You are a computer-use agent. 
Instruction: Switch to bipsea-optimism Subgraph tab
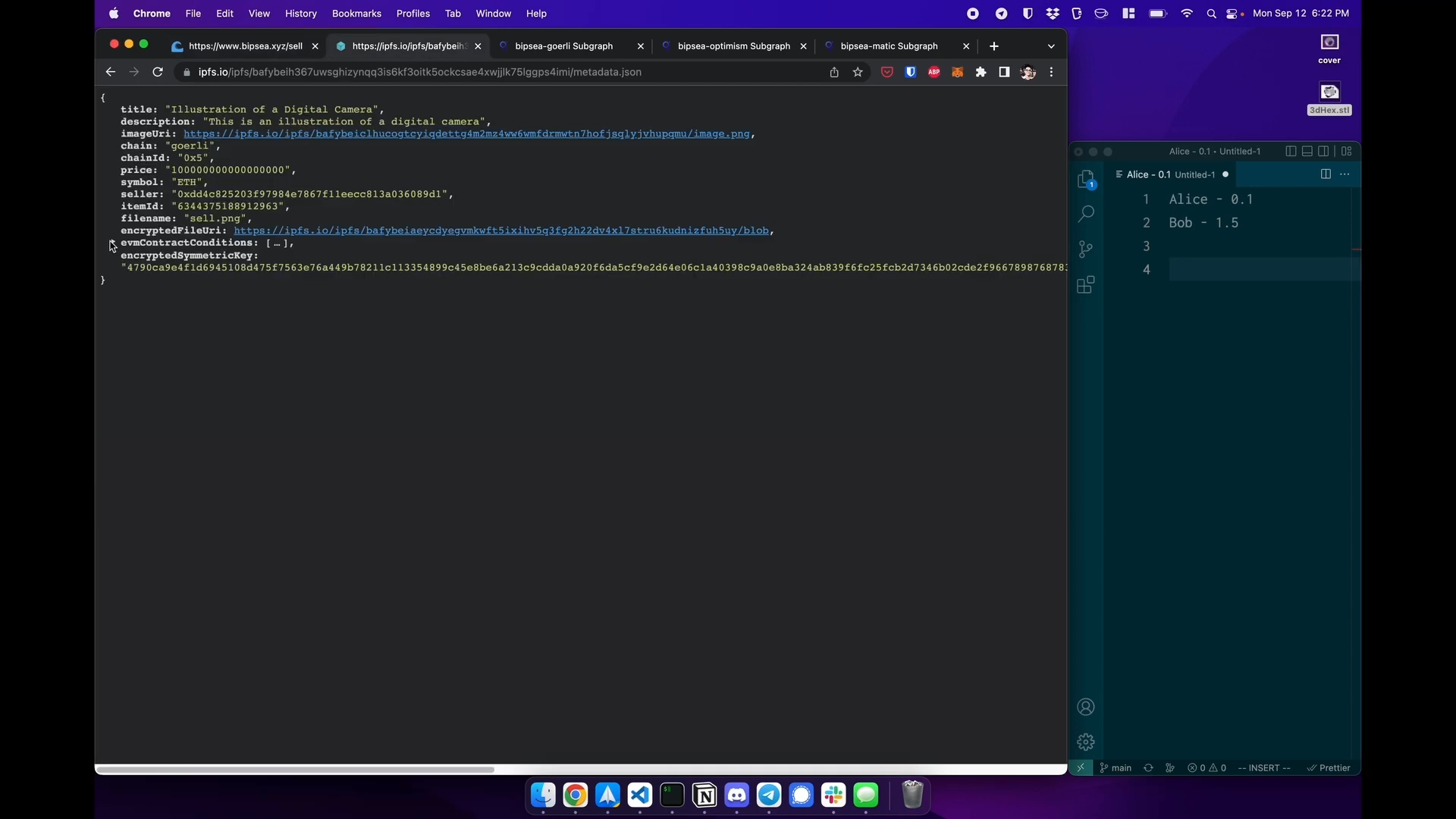pos(734,46)
